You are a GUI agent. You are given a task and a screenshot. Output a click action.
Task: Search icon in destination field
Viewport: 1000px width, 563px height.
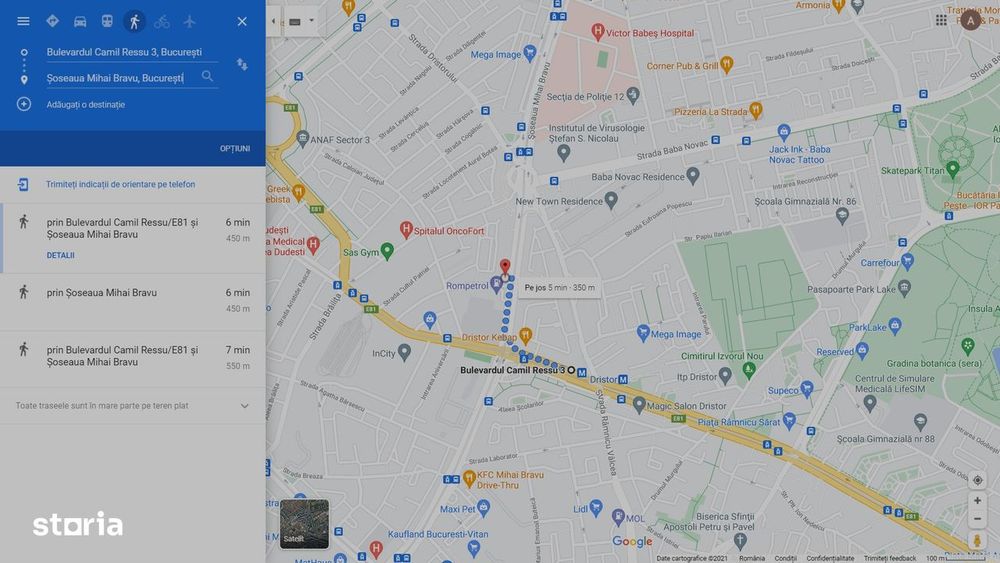coord(207,77)
